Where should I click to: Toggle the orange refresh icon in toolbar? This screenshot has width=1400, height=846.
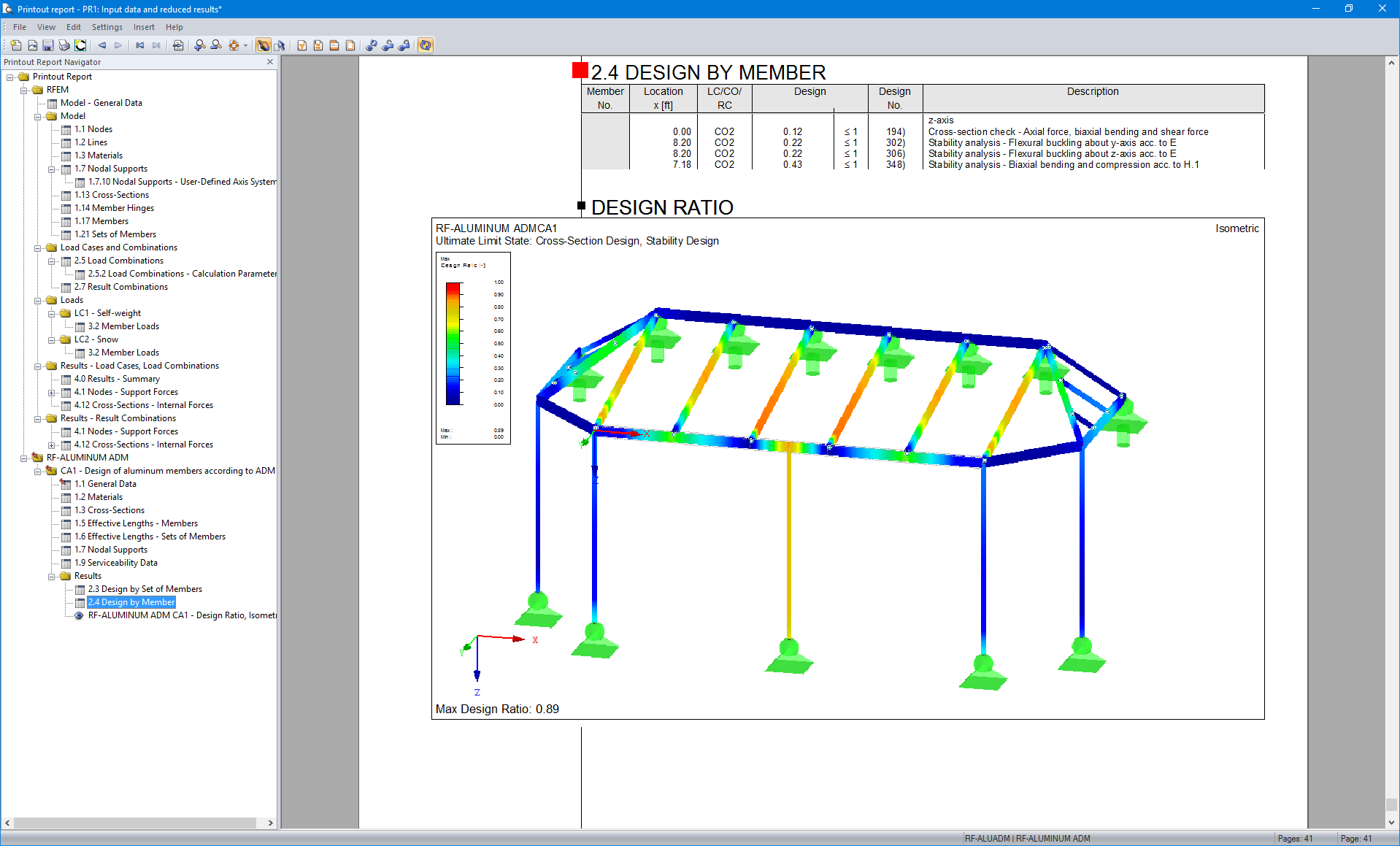(426, 45)
